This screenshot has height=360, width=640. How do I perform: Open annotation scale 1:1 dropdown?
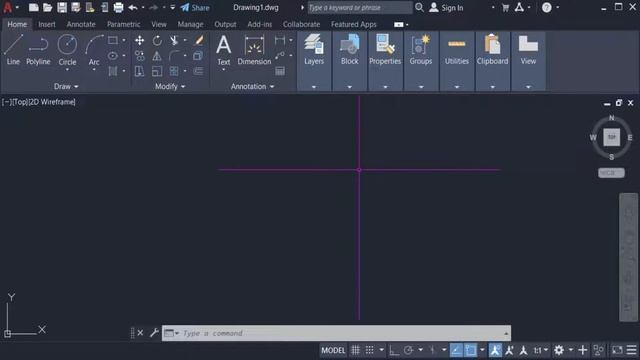tap(540, 350)
